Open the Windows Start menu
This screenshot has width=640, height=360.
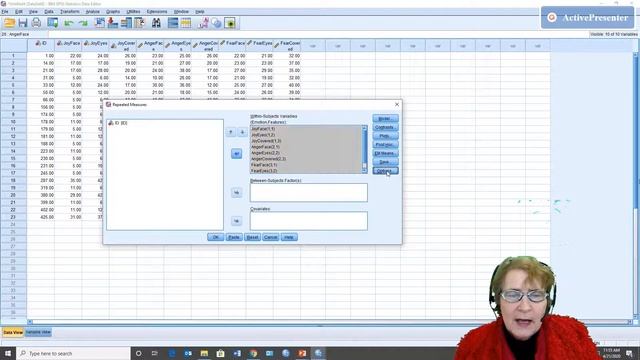coord(8,353)
